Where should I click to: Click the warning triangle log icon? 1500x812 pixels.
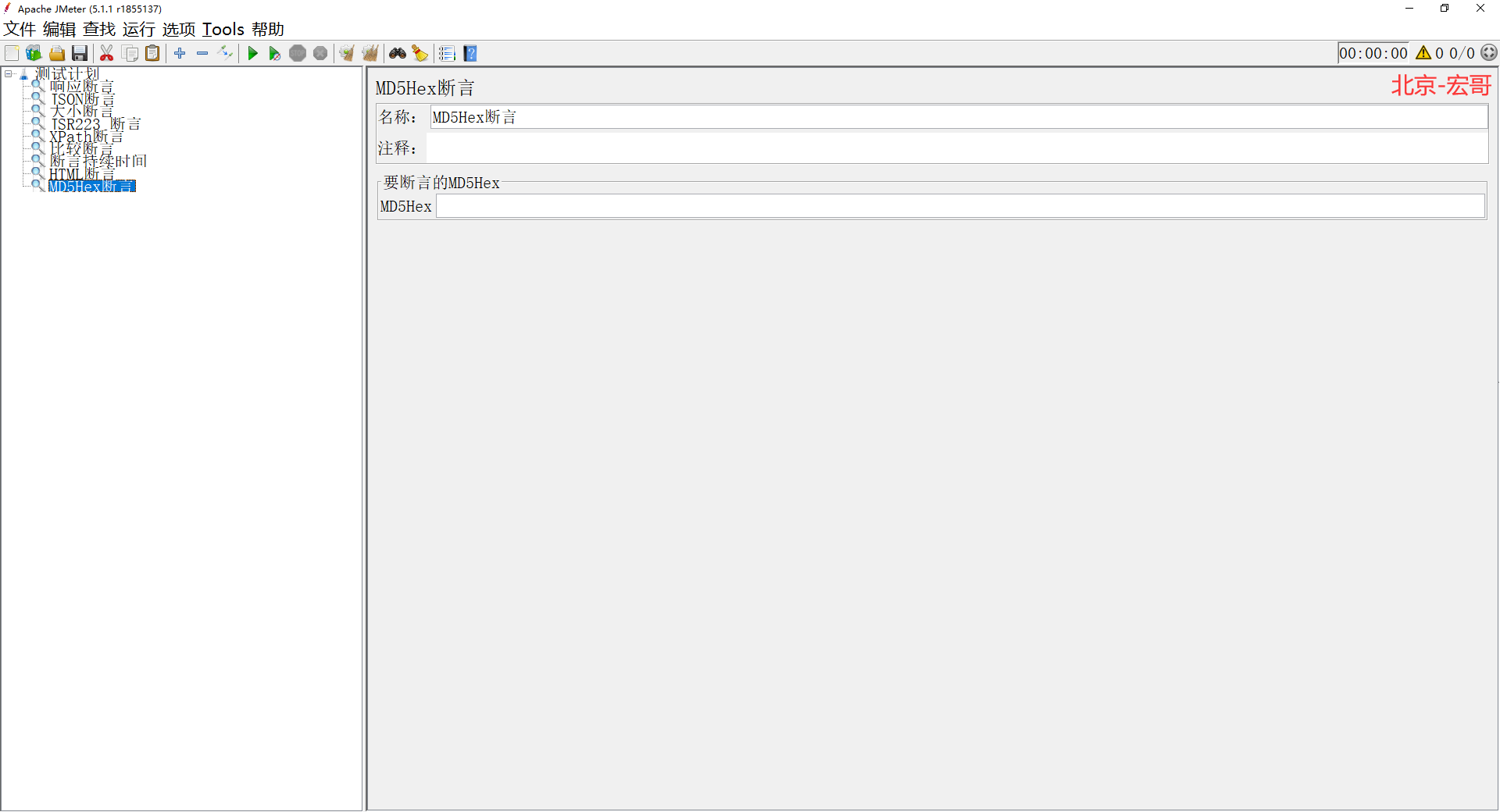pyautogui.click(x=1423, y=53)
